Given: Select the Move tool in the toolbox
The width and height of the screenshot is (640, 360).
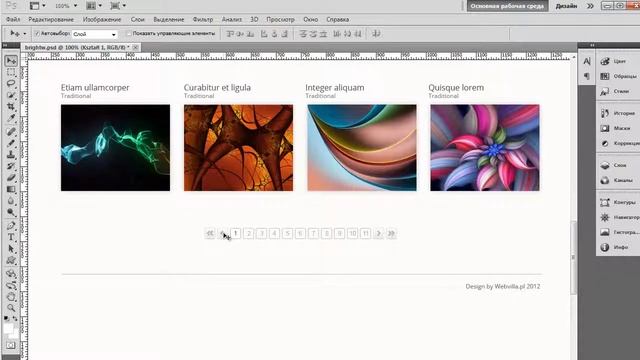Looking at the screenshot, I should 11,61.
